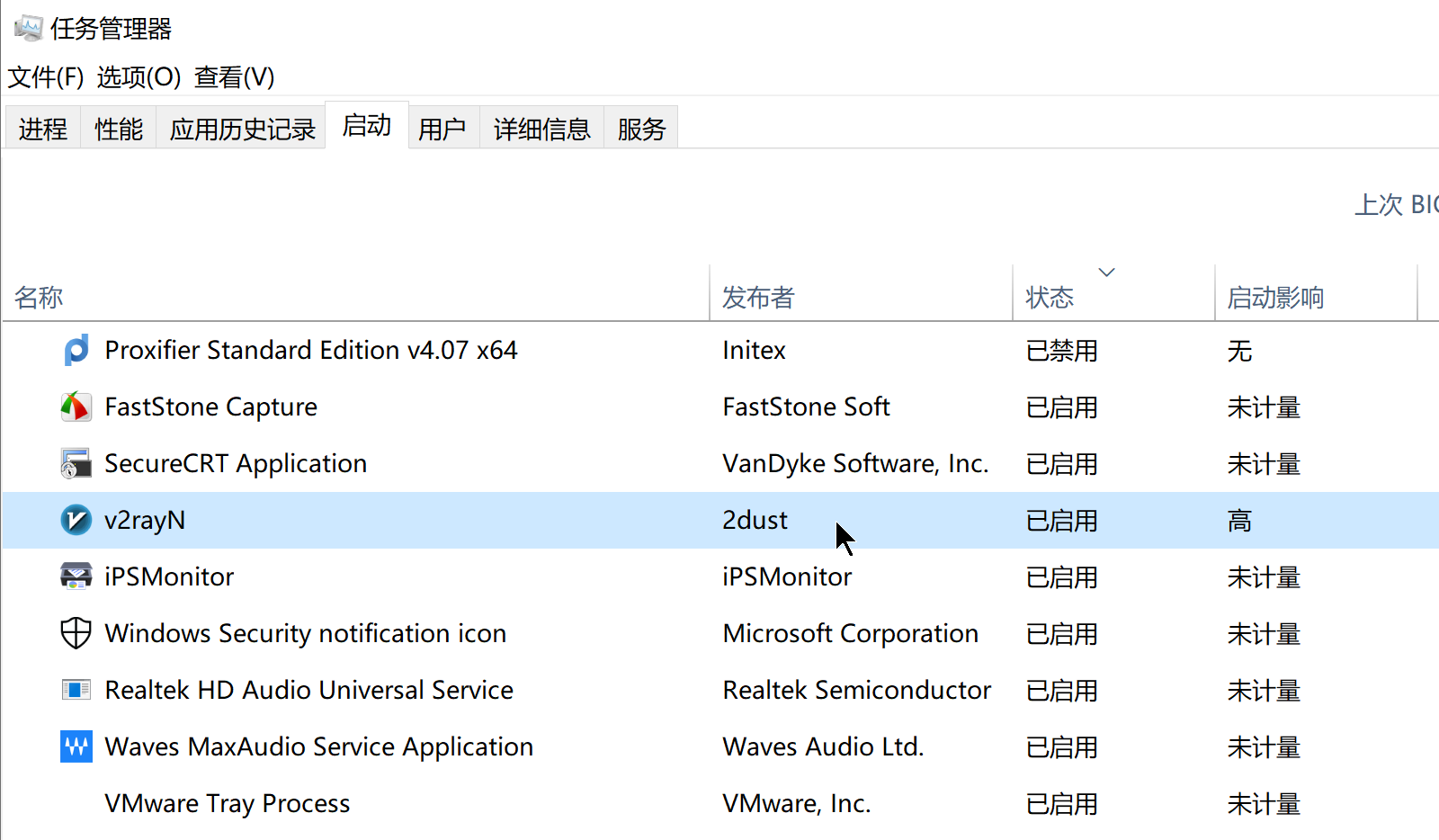The height and width of the screenshot is (840, 1439).
Task: Click the SecureCRT Application icon
Action: tap(76, 463)
